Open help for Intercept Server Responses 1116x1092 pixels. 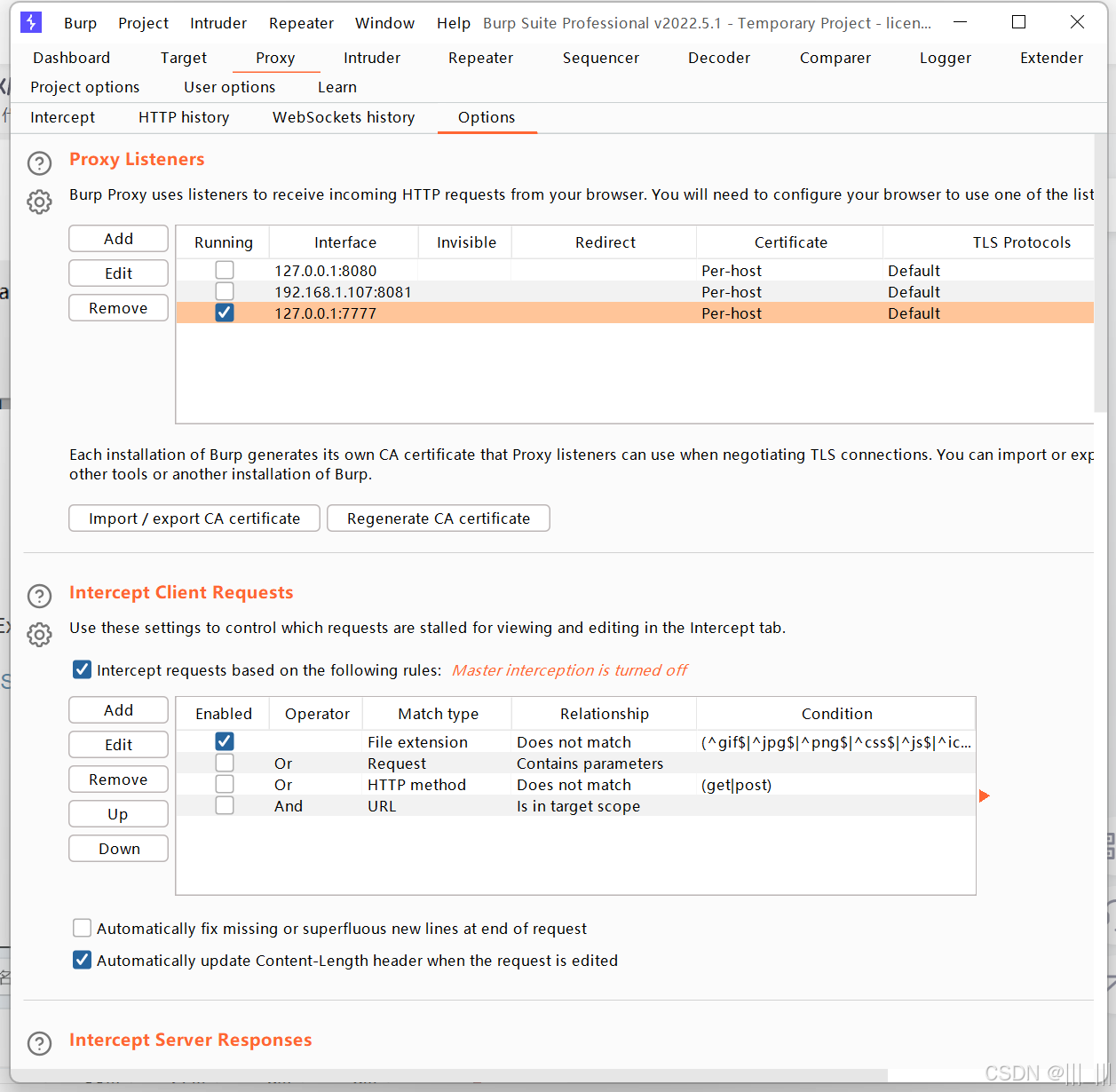(x=39, y=1043)
